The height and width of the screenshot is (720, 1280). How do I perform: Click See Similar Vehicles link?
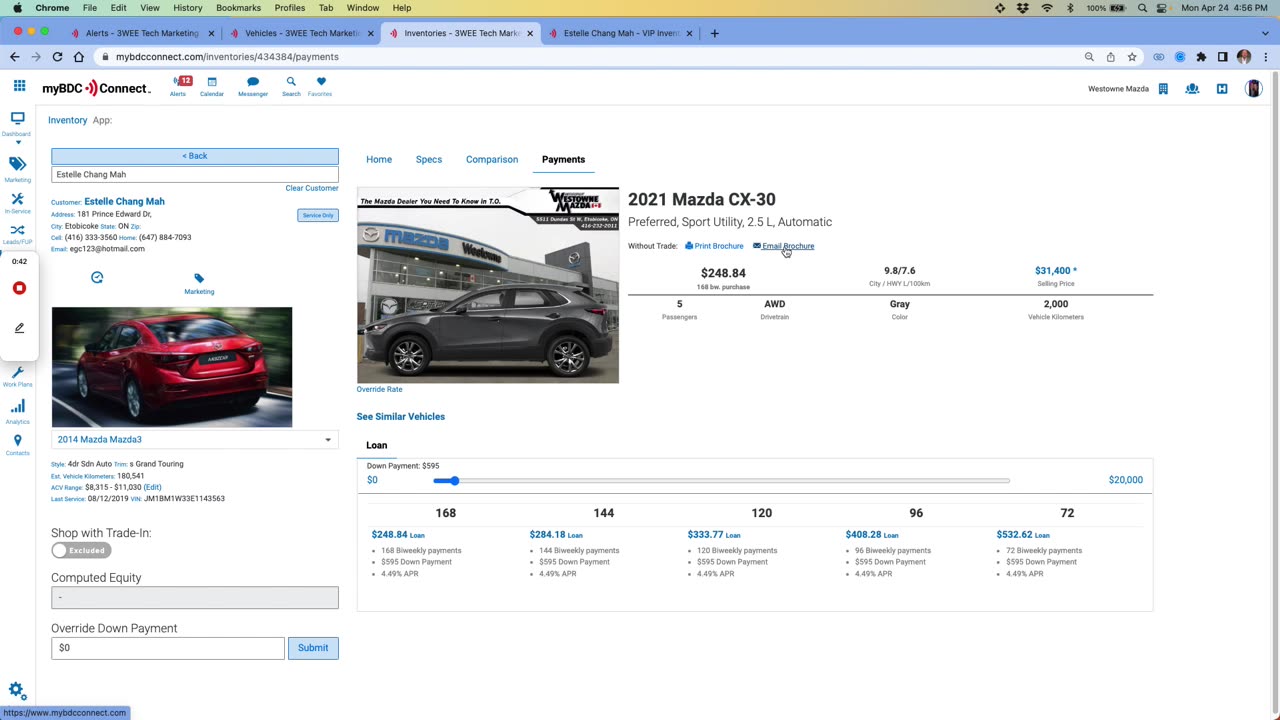coord(401,416)
